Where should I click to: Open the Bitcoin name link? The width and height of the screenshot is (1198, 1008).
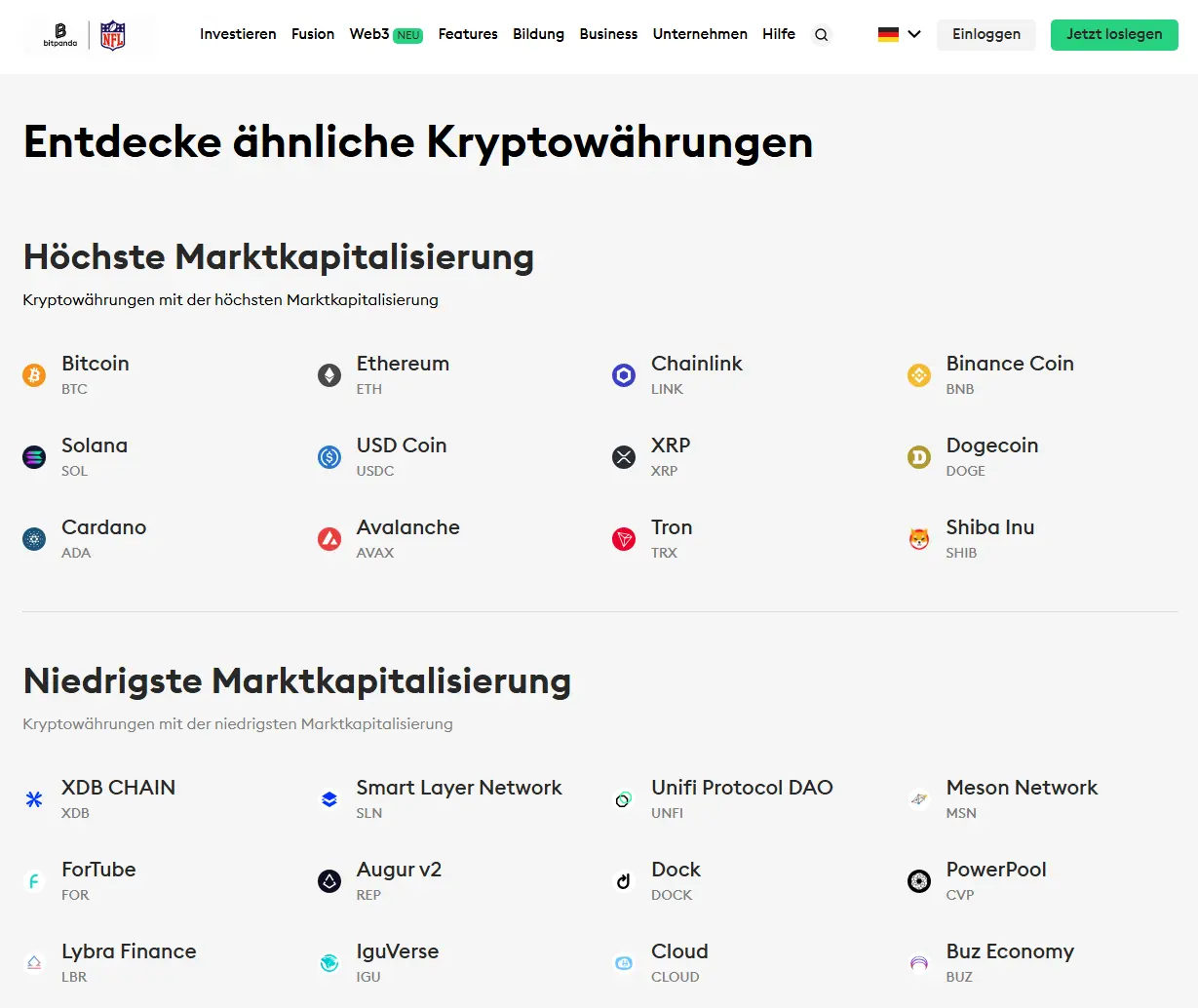tap(96, 364)
